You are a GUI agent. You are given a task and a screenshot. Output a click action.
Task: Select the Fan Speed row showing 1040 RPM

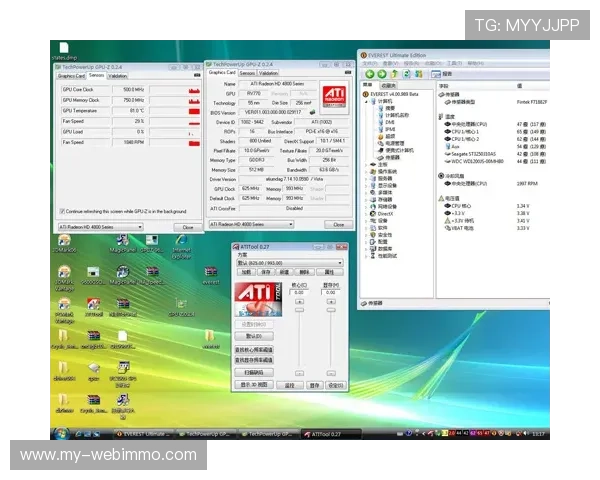pos(130,142)
